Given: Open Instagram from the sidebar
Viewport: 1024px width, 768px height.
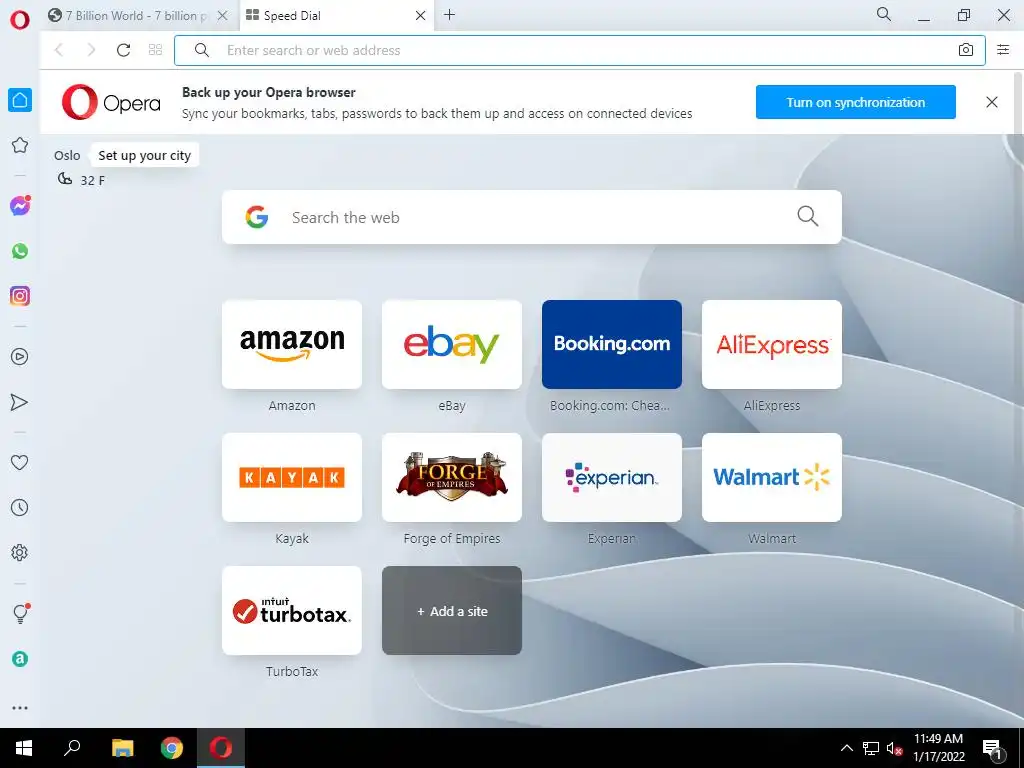Looking at the screenshot, I should pyautogui.click(x=20, y=296).
